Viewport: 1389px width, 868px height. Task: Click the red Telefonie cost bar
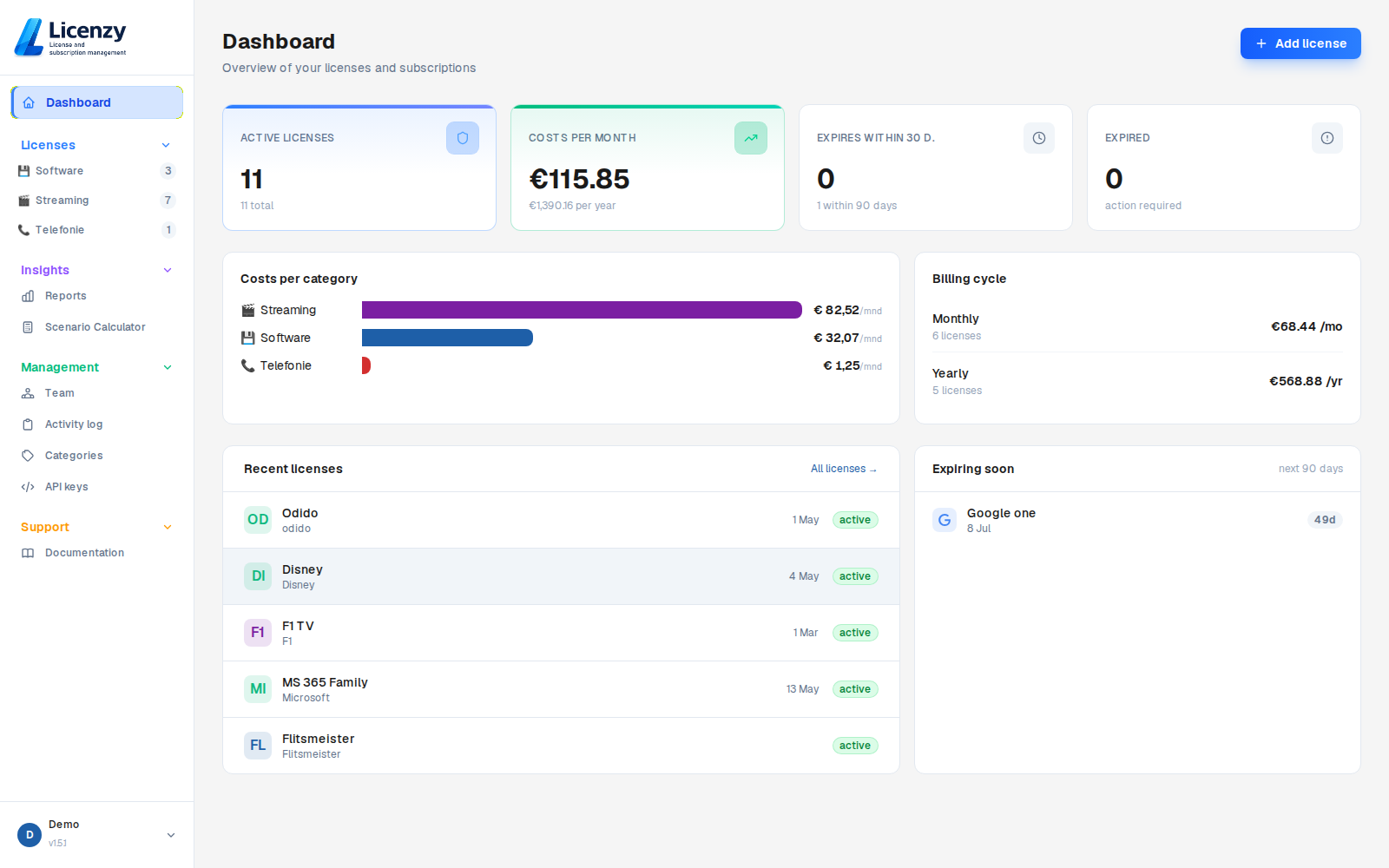pos(366,365)
